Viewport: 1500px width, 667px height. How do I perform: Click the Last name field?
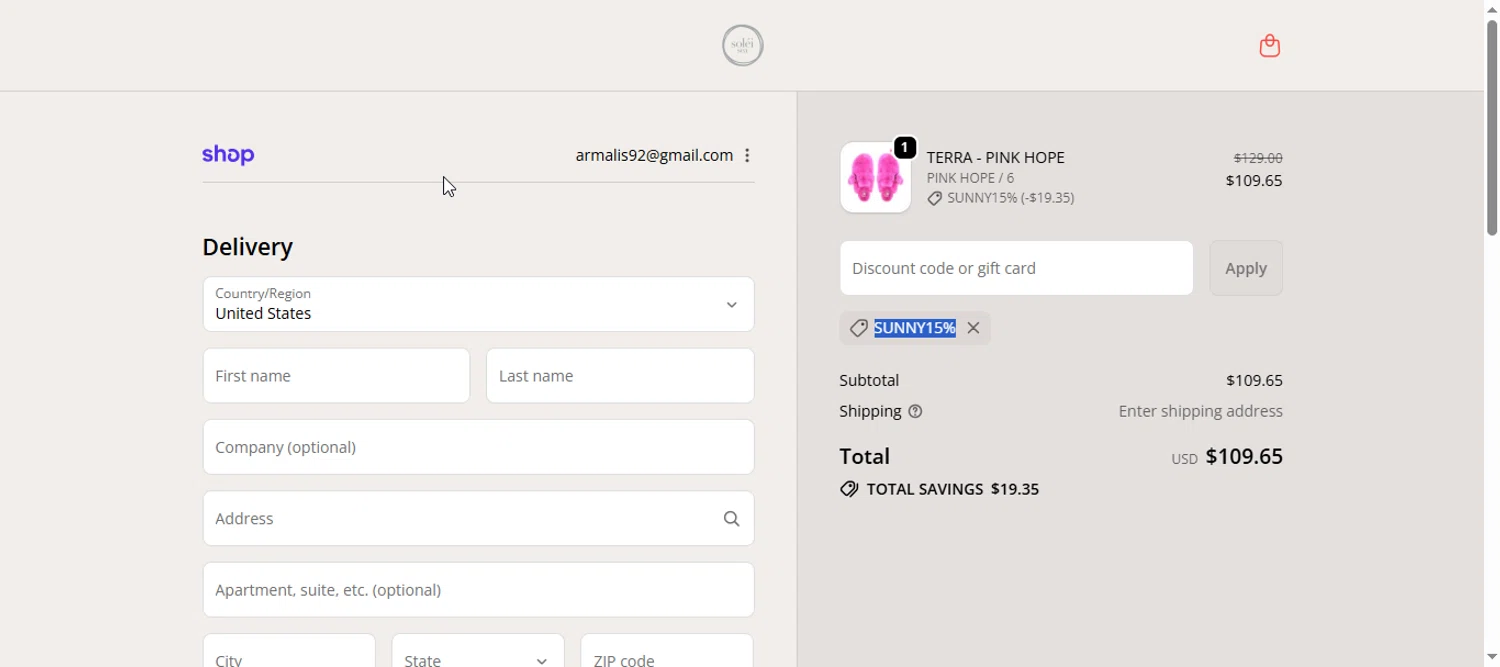pyautogui.click(x=620, y=376)
